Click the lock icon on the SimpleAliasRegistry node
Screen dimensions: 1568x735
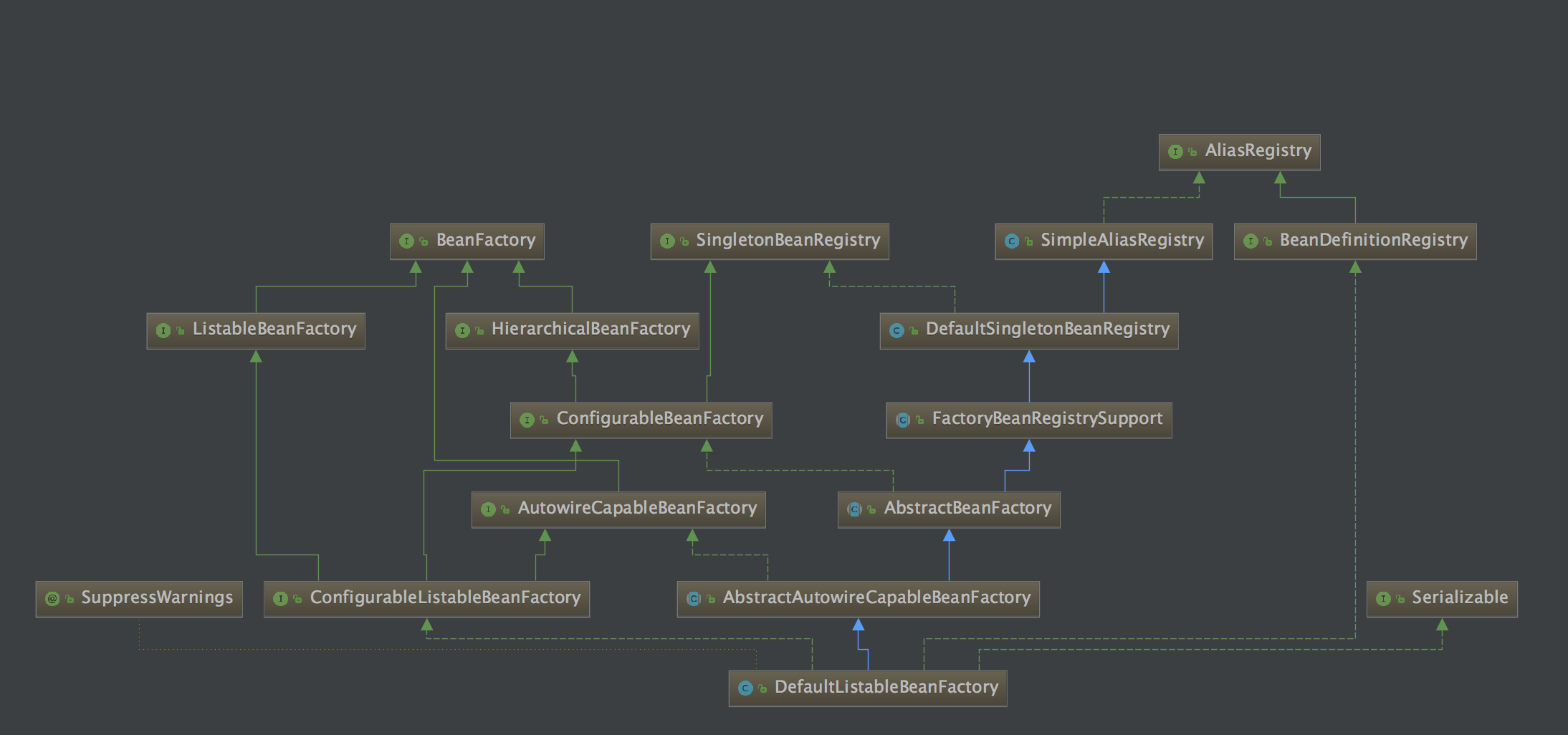pyautogui.click(x=1029, y=241)
